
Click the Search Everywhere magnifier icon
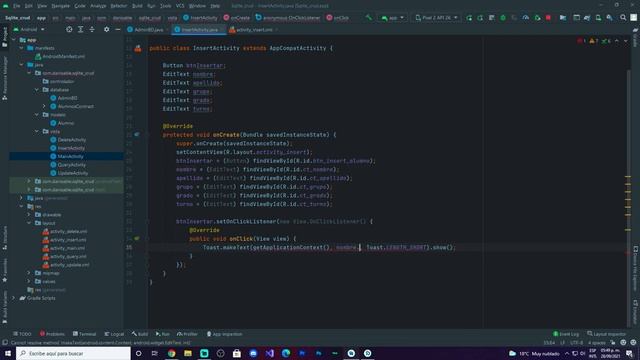tap(623, 18)
